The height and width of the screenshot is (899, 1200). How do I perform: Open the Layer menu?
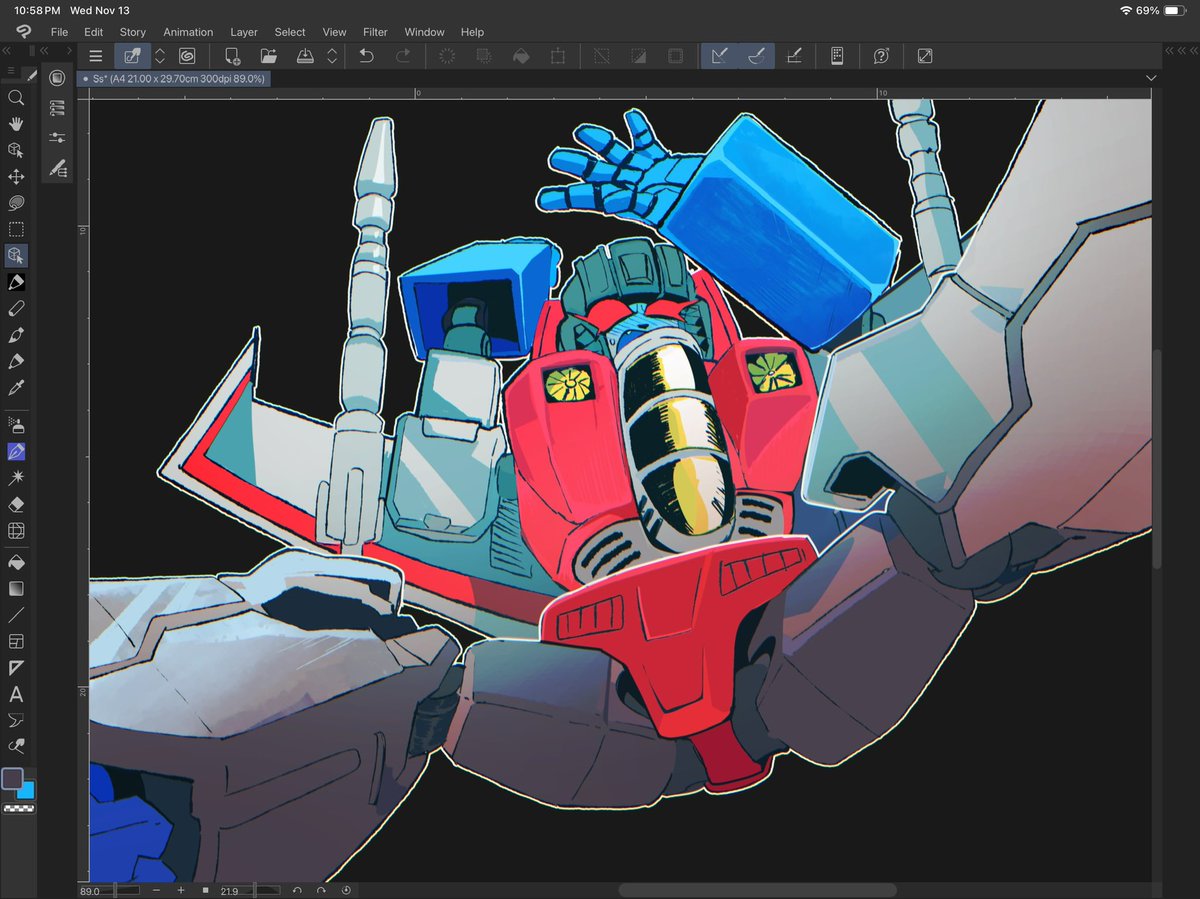coord(244,32)
